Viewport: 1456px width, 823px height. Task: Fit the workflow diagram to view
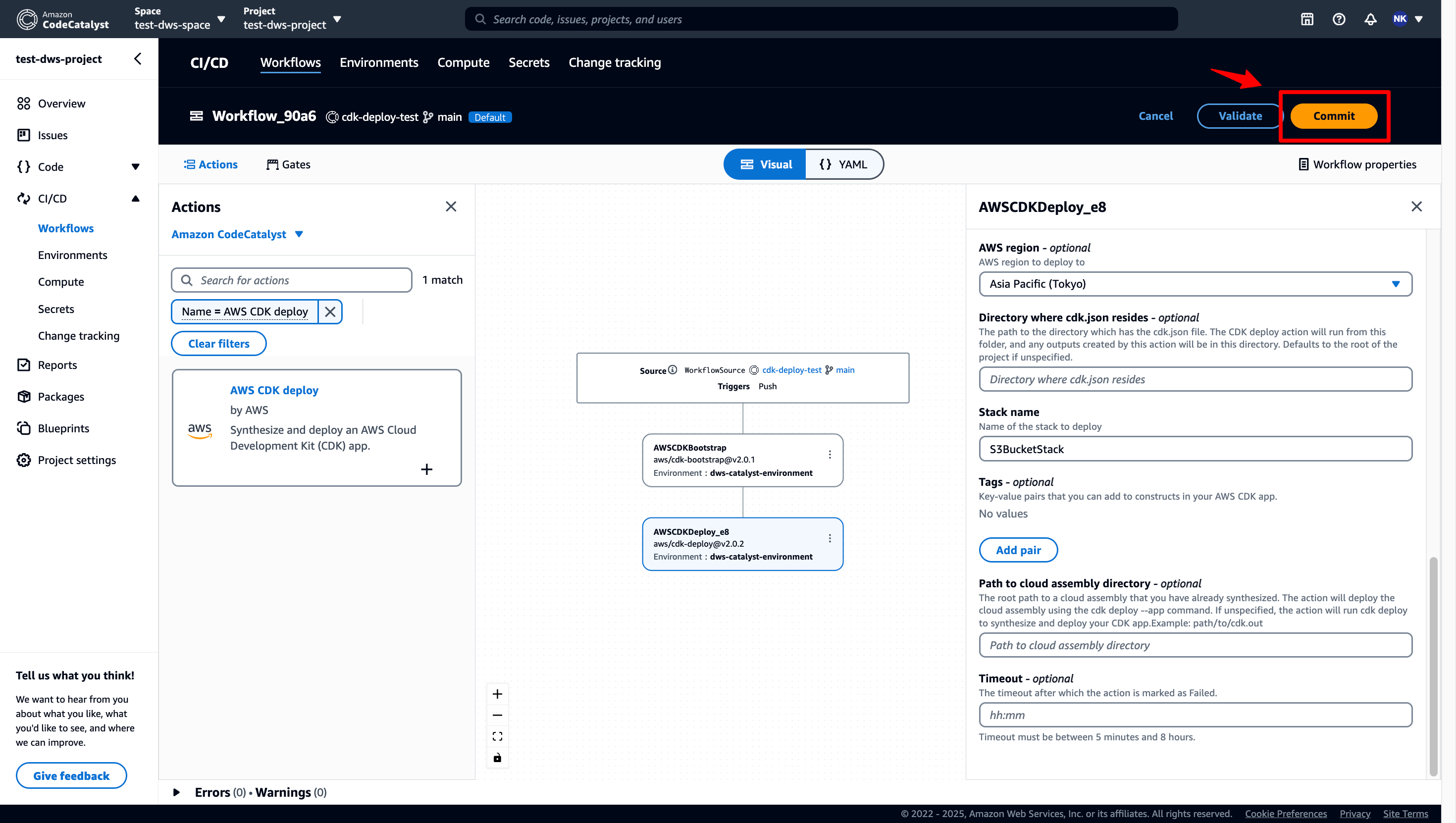point(497,736)
